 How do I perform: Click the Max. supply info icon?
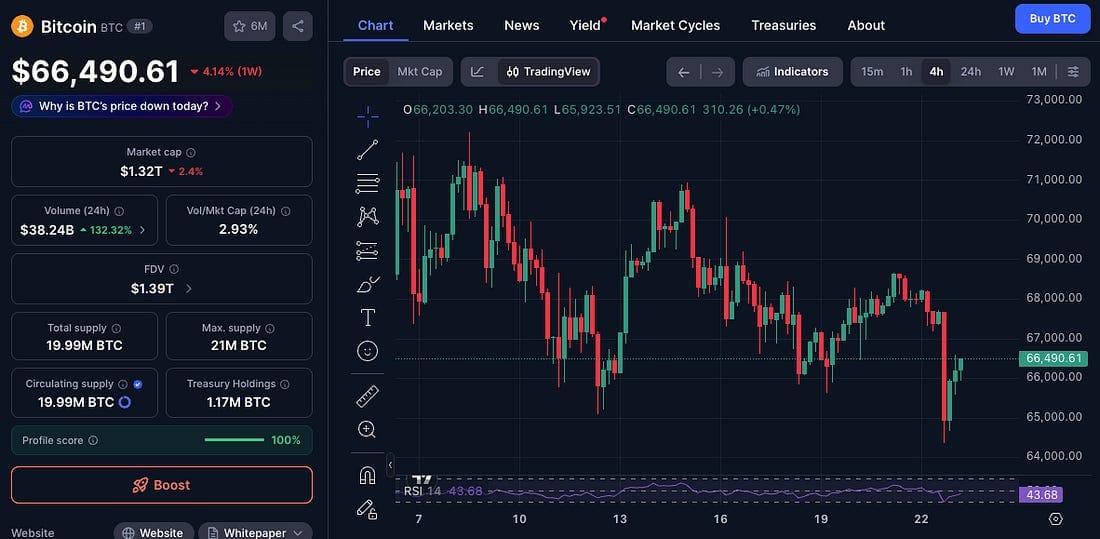coord(270,328)
